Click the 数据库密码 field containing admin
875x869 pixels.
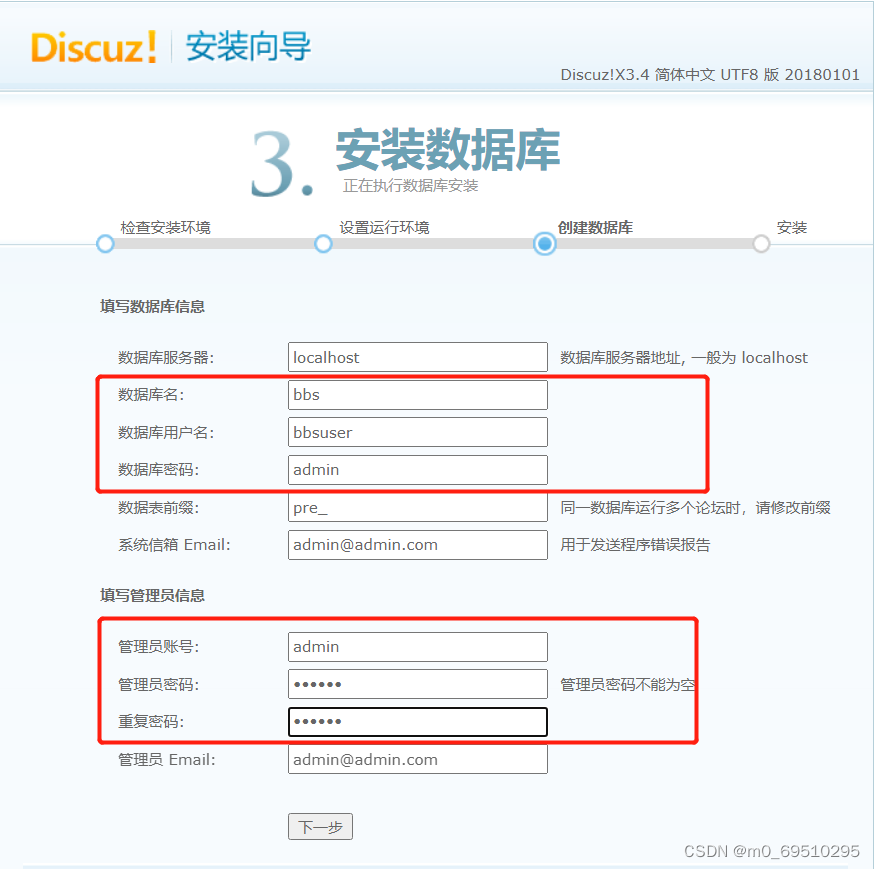tap(417, 469)
